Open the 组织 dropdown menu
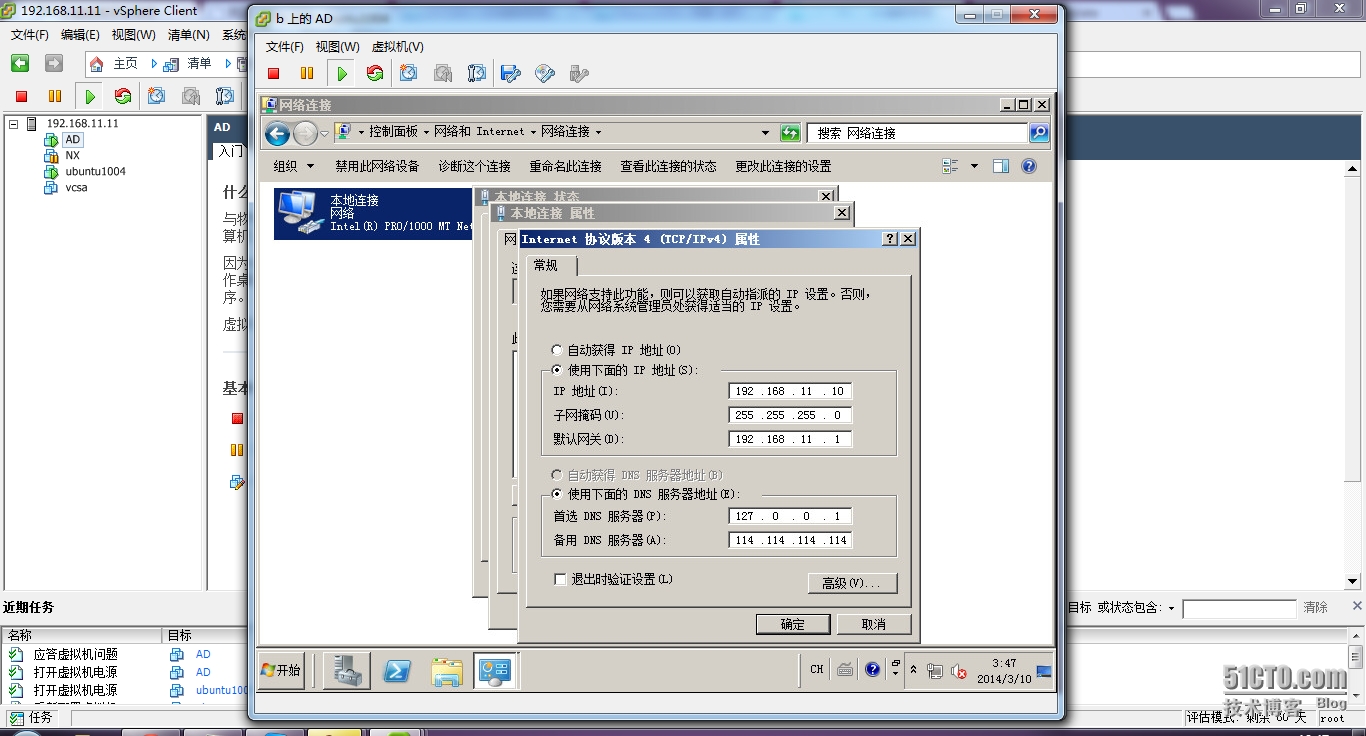The height and width of the screenshot is (736, 1366). tap(294, 166)
